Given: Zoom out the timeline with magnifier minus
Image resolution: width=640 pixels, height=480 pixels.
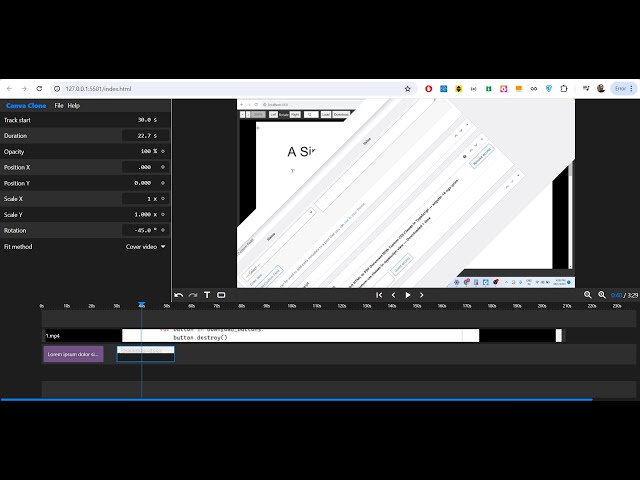Looking at the screenshot, I should tap(587, 295).
